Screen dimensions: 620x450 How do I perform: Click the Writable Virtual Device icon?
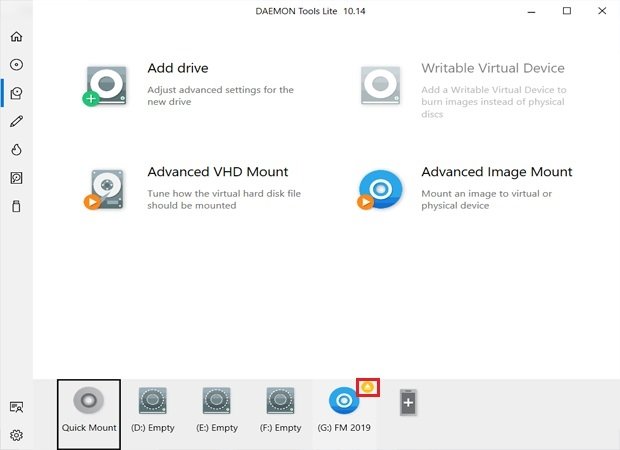(x=380, y=85)
